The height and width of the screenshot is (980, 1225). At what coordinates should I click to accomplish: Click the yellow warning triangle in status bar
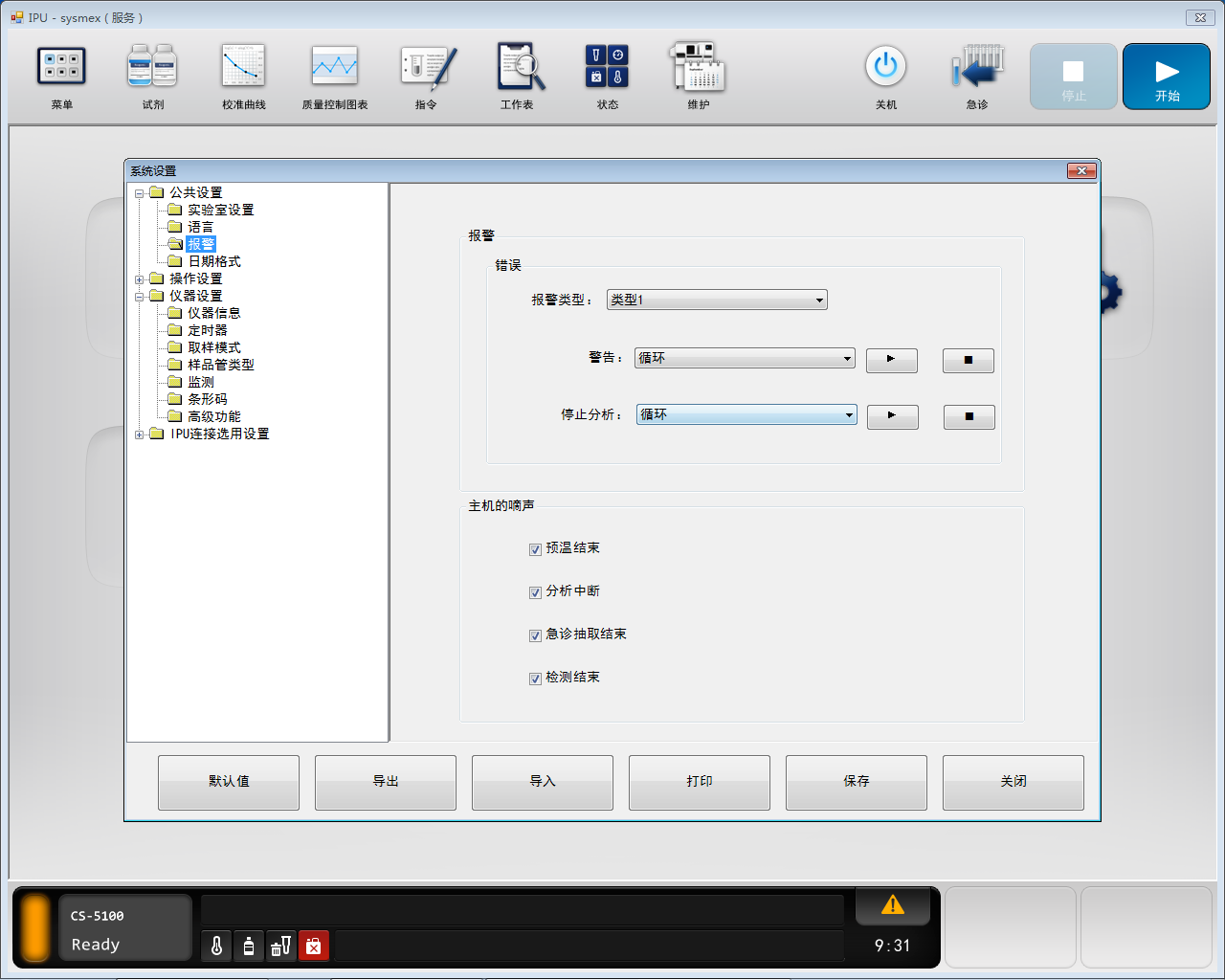[x=892, y=905]
